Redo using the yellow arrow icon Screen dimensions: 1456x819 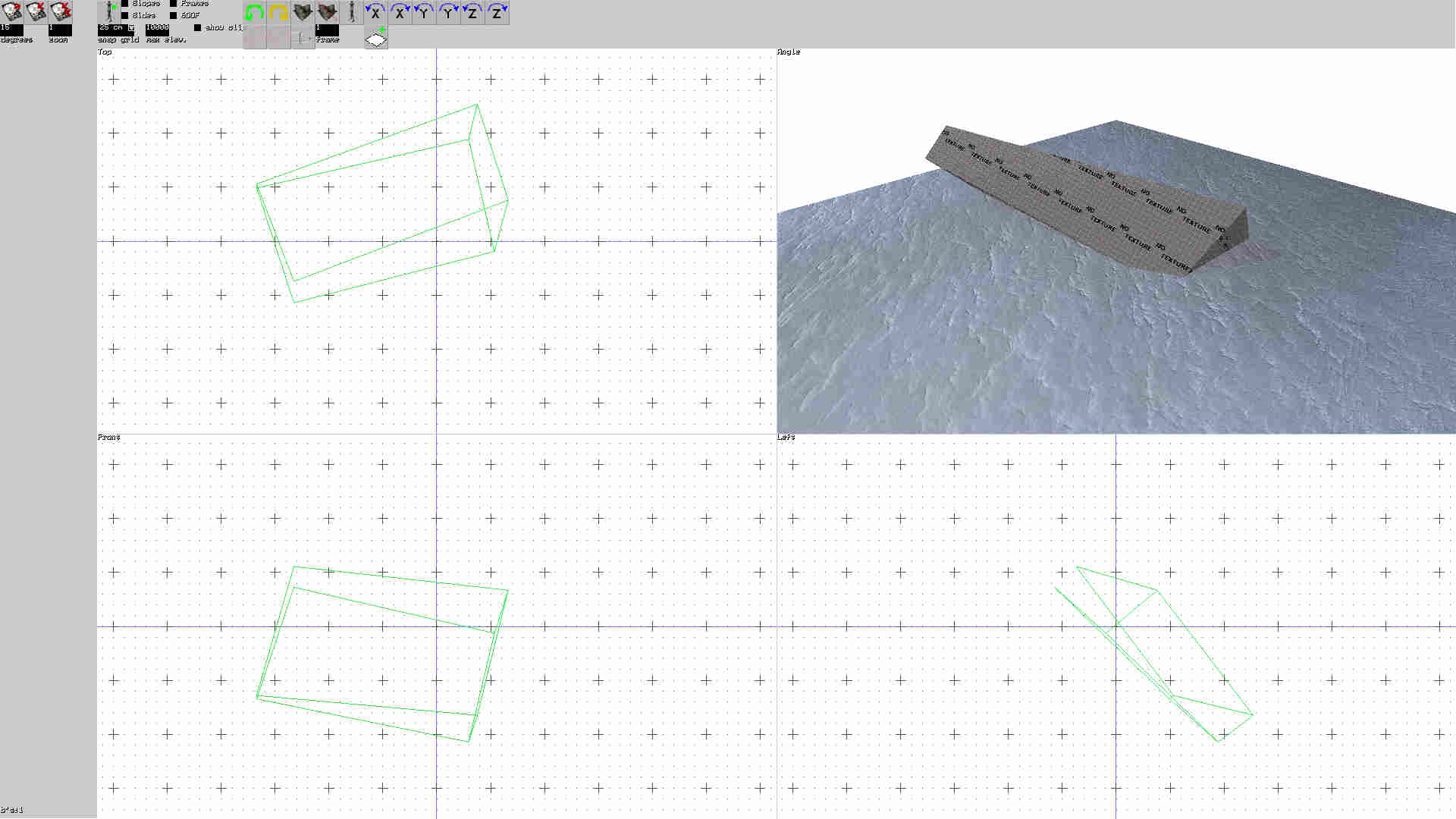[x=278, y=11]
